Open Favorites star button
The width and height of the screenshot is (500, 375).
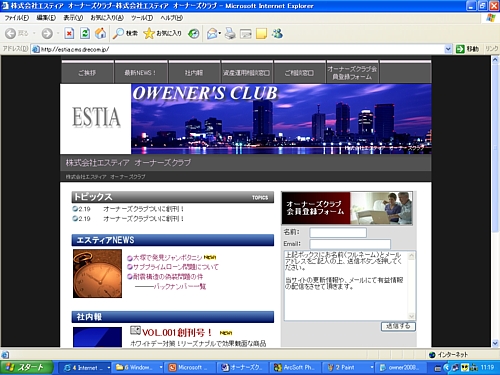162,33
